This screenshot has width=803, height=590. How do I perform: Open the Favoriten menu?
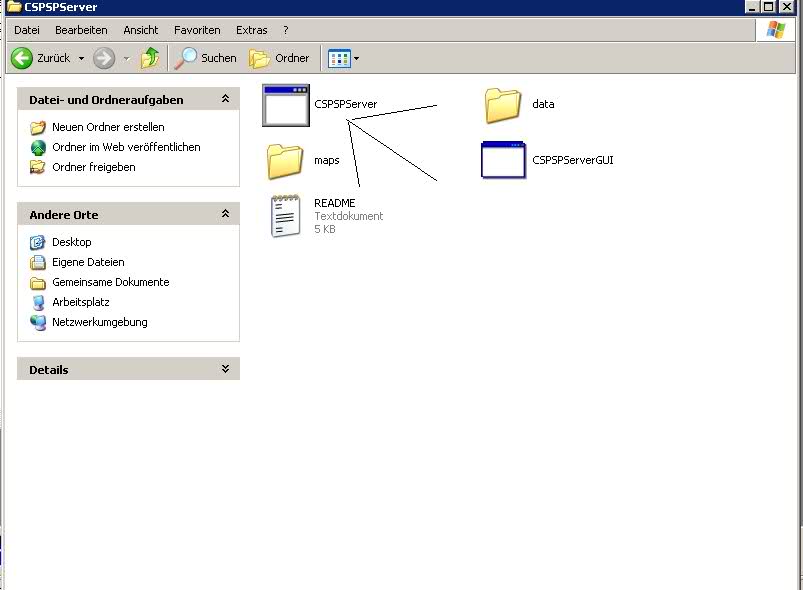click(197, 30)
